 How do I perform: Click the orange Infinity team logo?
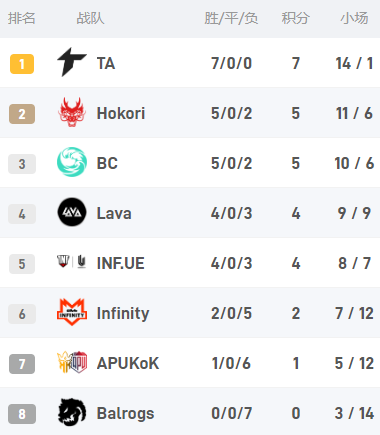[x=72, y=312]
